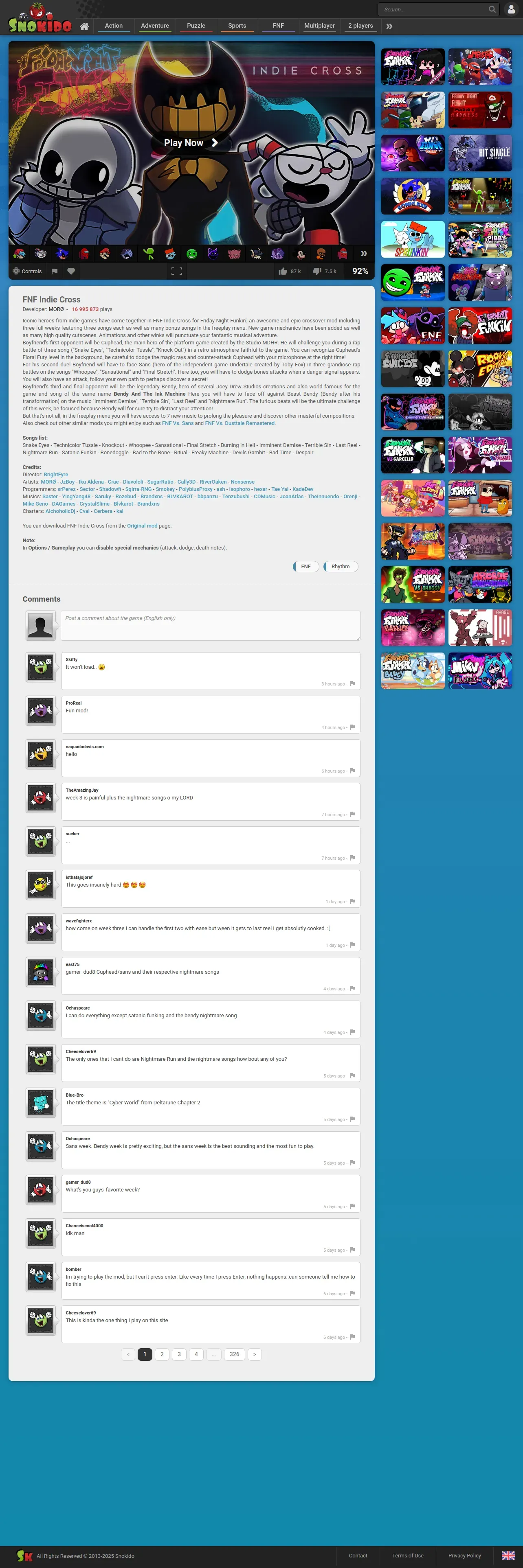Select the Mickey Mouse character icon
Screen dimensions: 523x1568
click(299, 254)
